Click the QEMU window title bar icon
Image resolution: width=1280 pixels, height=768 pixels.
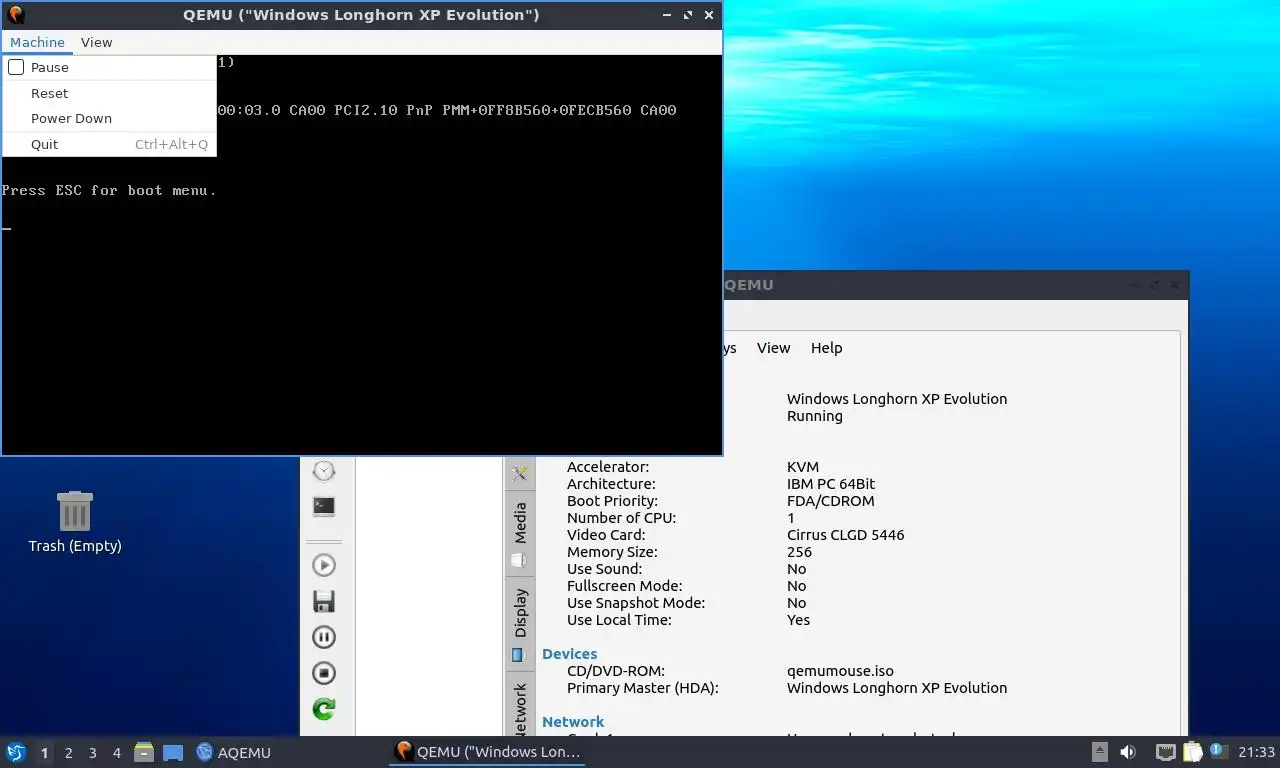click(15, 15)
